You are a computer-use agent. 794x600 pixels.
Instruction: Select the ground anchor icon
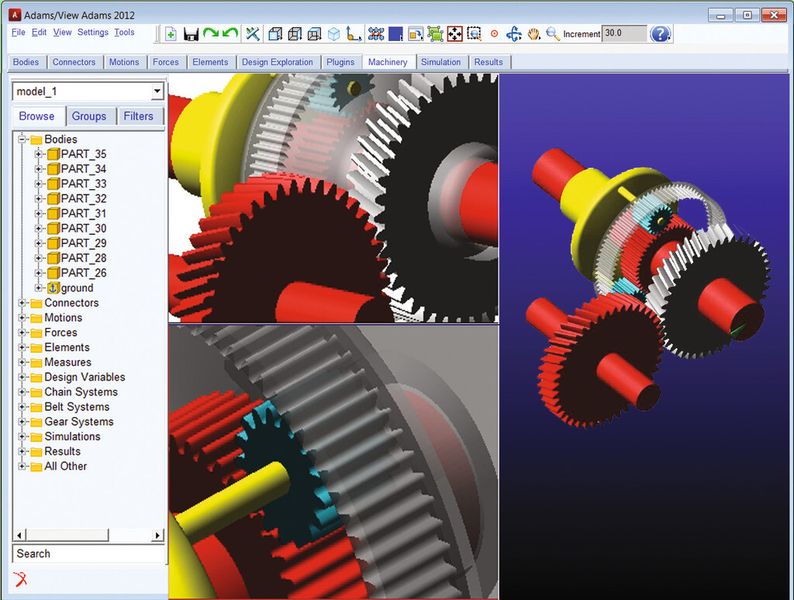(x=53, y=288)
